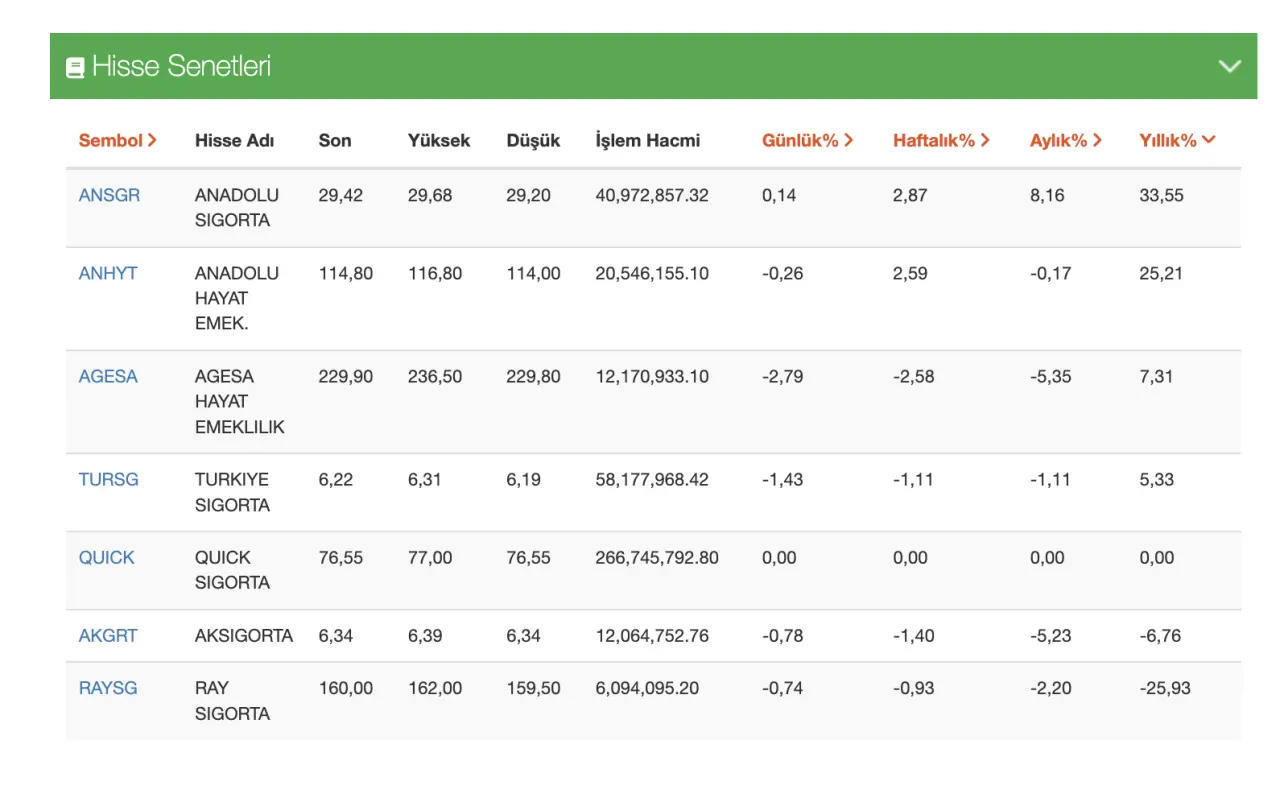Click the Hisse Senetleri book icon
The image size is (1280, 794).
click(x=75, y=68)
